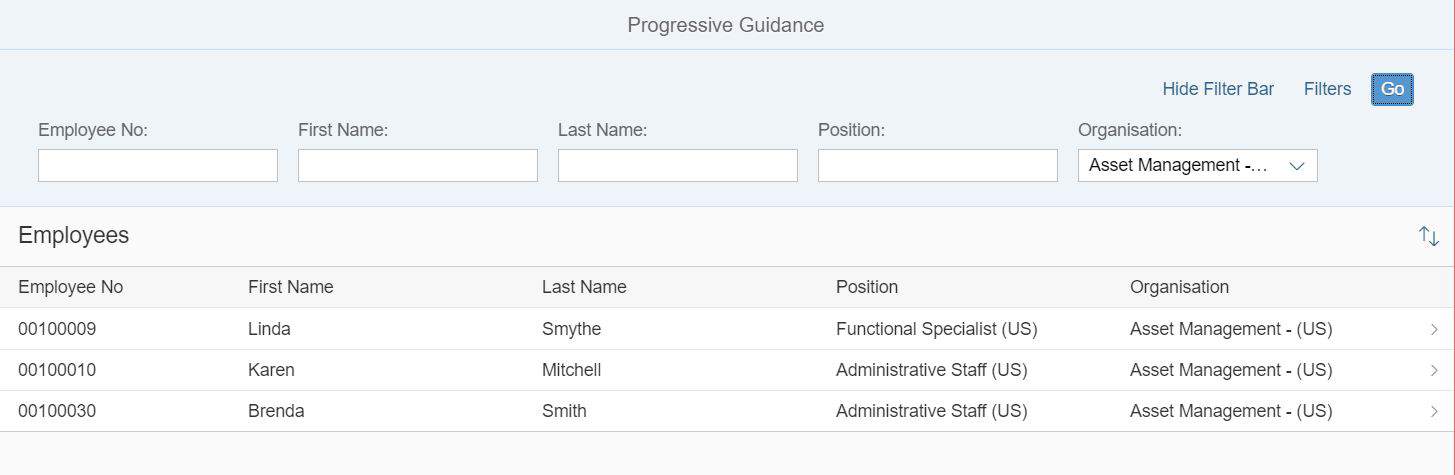Image resolution: width=1455 pixels, height=475 pixels.
Task: Focus the Employee No input field
Action: pyautogui.click(x=158, y=166)
